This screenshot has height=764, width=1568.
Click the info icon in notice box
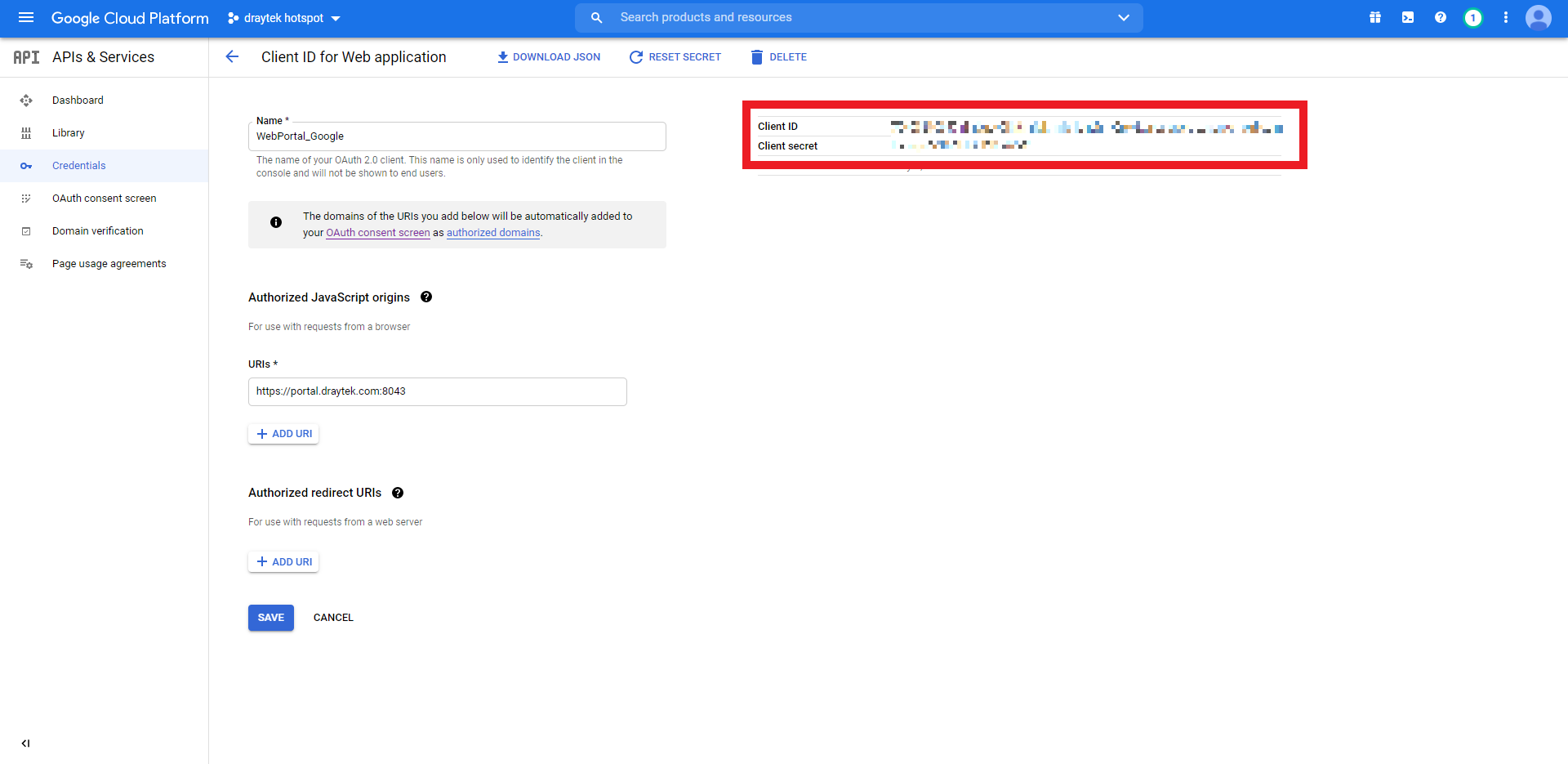pos(276,222)
